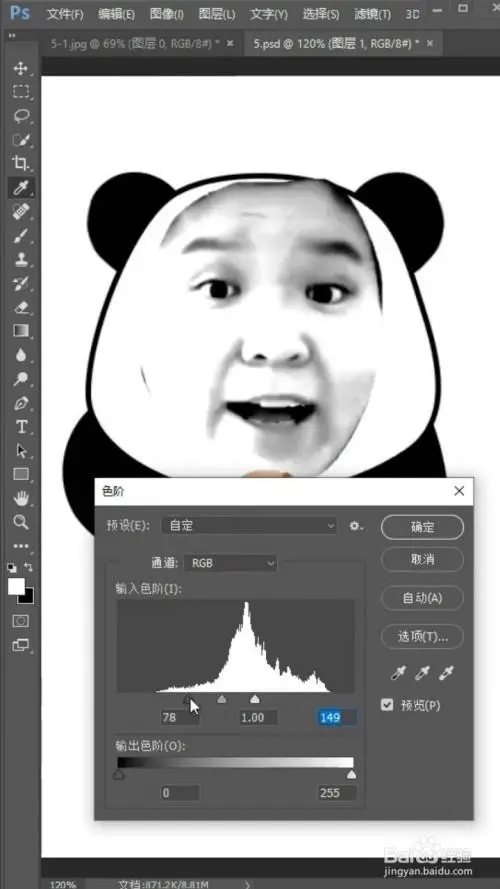The width and height of the screenshot is (500, 889).
Task: Open the 图像(I) menu
Action: [x=167, y=14]
